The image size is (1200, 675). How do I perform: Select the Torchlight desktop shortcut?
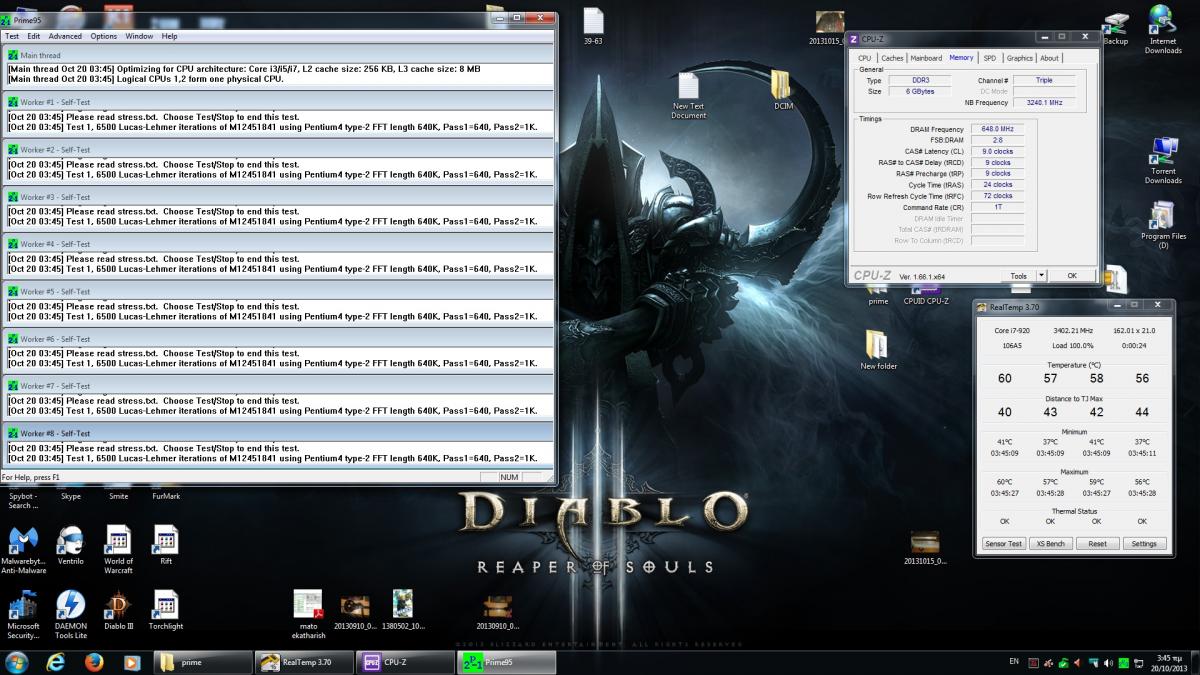pos(166,610)
